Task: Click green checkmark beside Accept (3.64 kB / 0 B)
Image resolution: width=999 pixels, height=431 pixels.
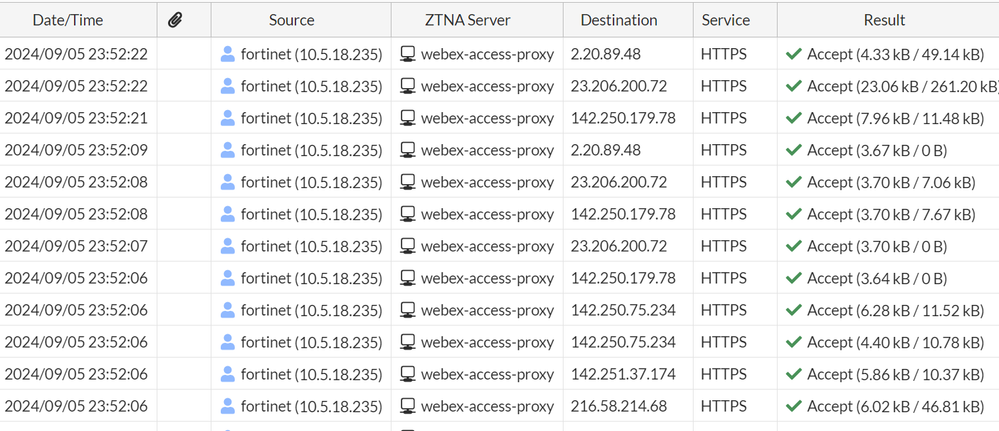Action: 795,278
